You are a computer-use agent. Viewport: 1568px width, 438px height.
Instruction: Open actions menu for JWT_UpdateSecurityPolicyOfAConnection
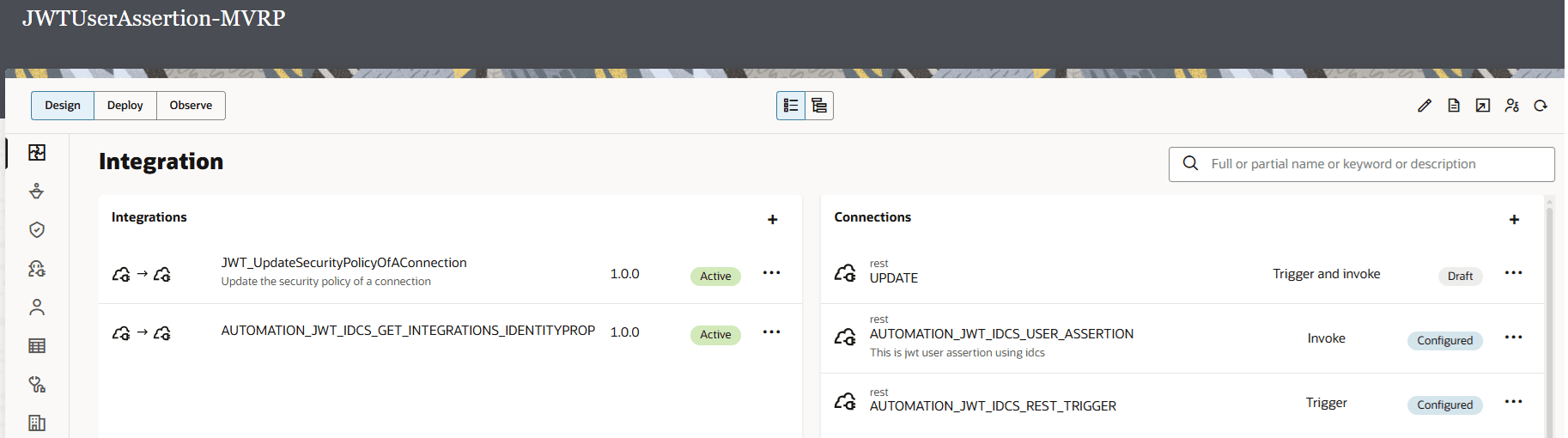(x=772, y=273)
